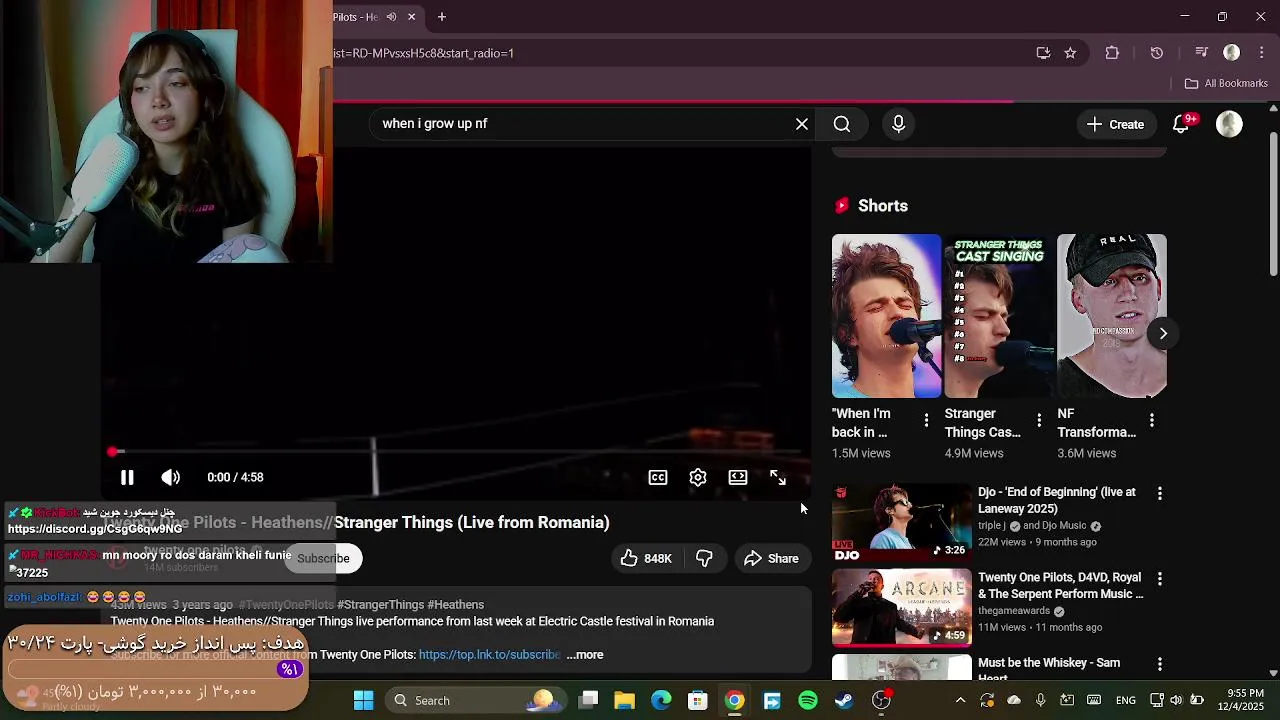Switch to Chrome in the taskbar
The height and width of the screenshot is (720, 1280).
[x=735, y=700]
